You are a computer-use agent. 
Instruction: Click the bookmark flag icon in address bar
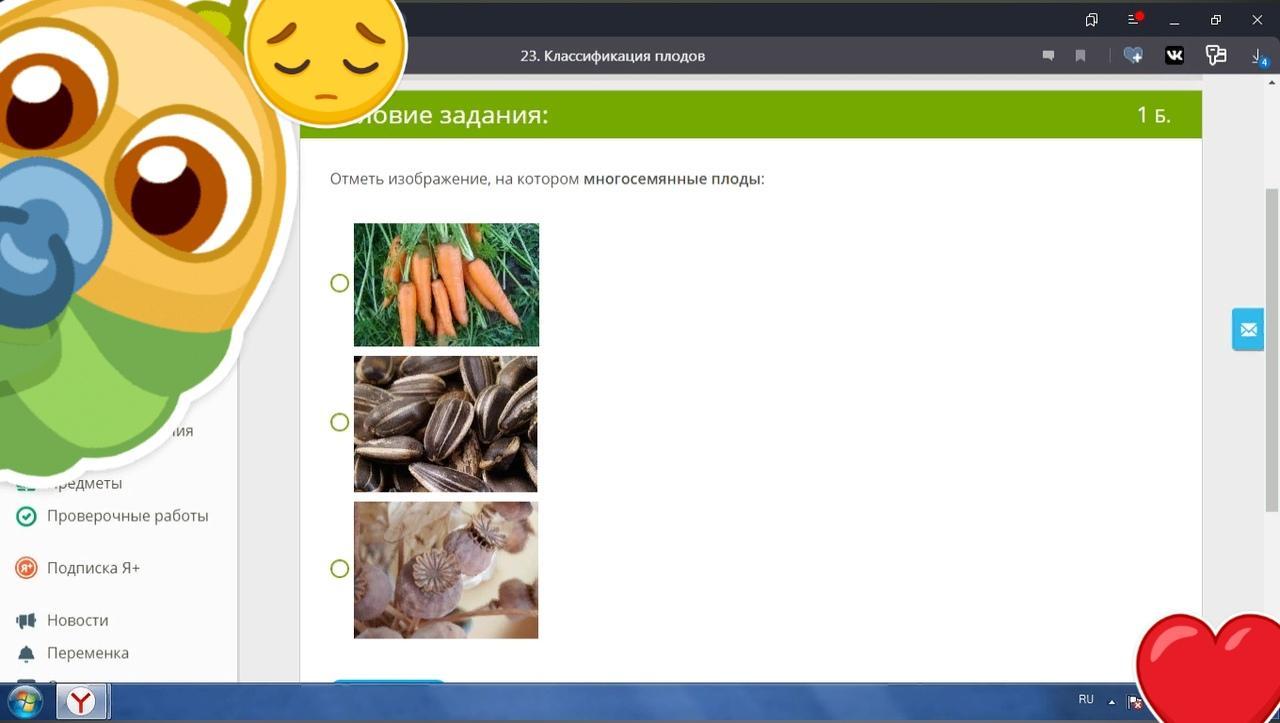(x=1080, y=56)
